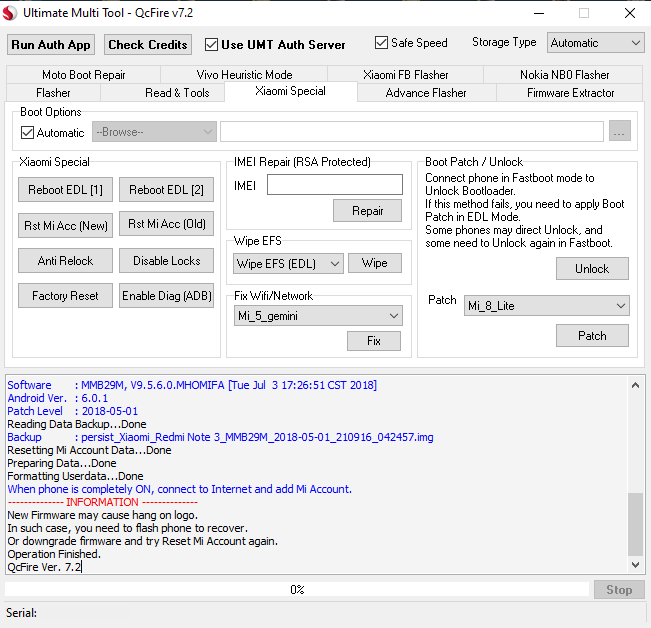This screenshot has height=628, width=651.
Task: Switch to Nokia NB0 Flasher tab
Action: (564, 75)
